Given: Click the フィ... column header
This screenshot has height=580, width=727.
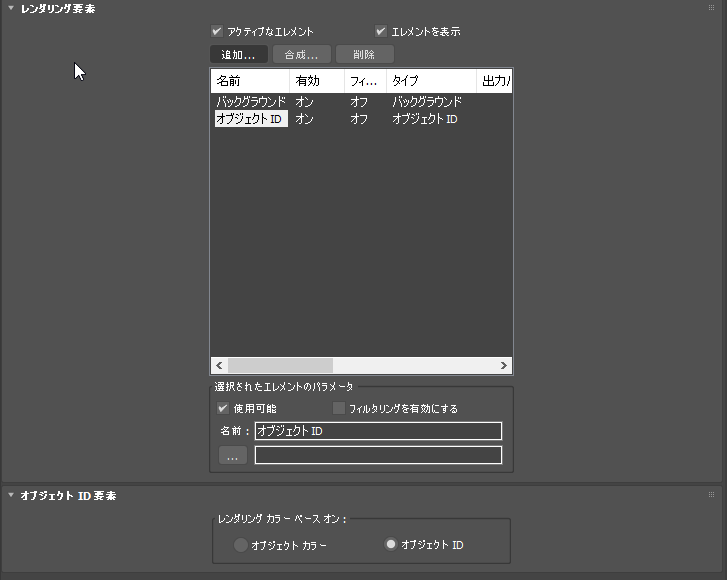Looking at the screenshot, I should (x=365, y=81).
